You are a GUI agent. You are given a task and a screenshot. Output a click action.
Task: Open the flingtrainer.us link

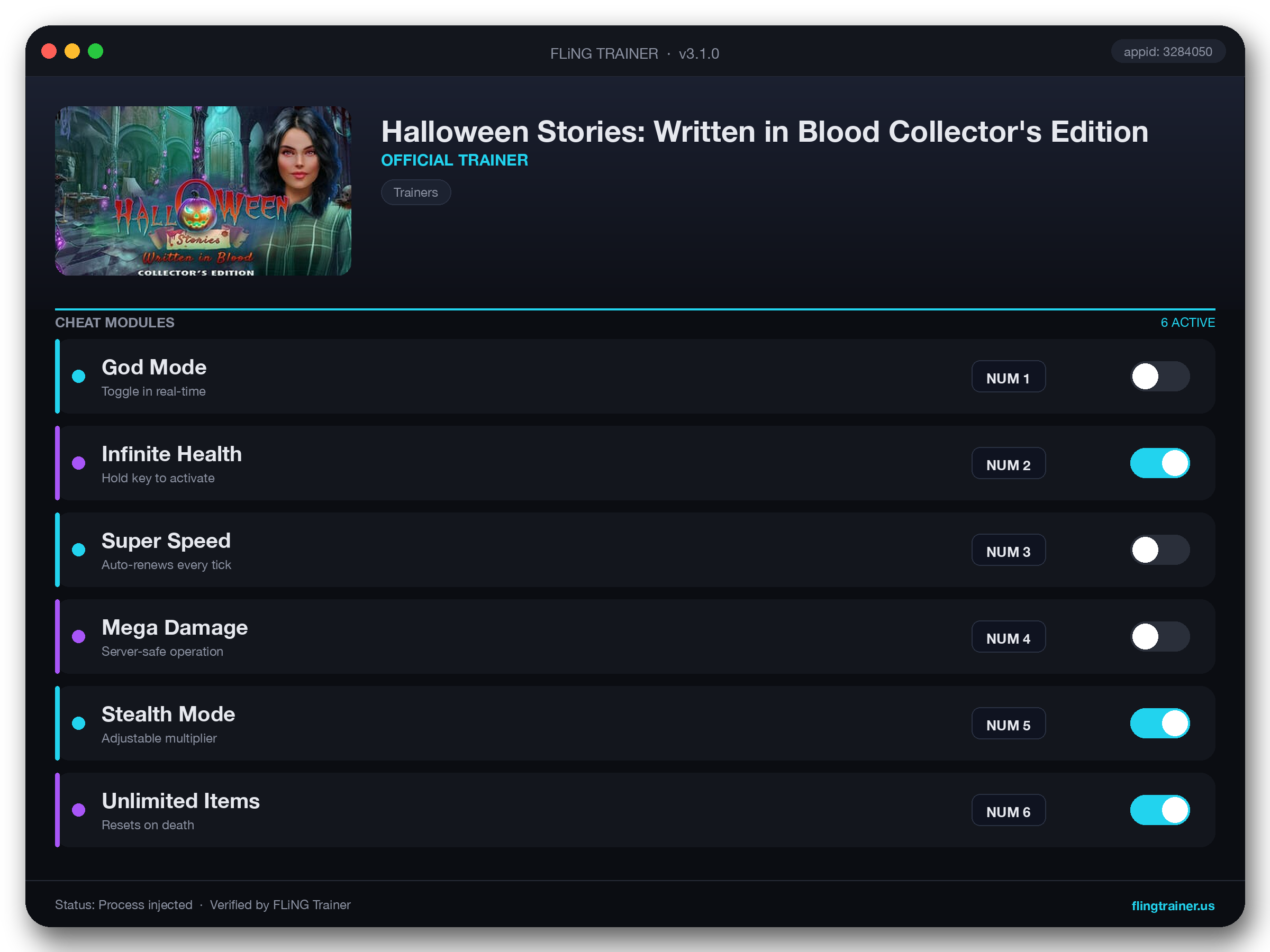click(x=1173, y=905)
